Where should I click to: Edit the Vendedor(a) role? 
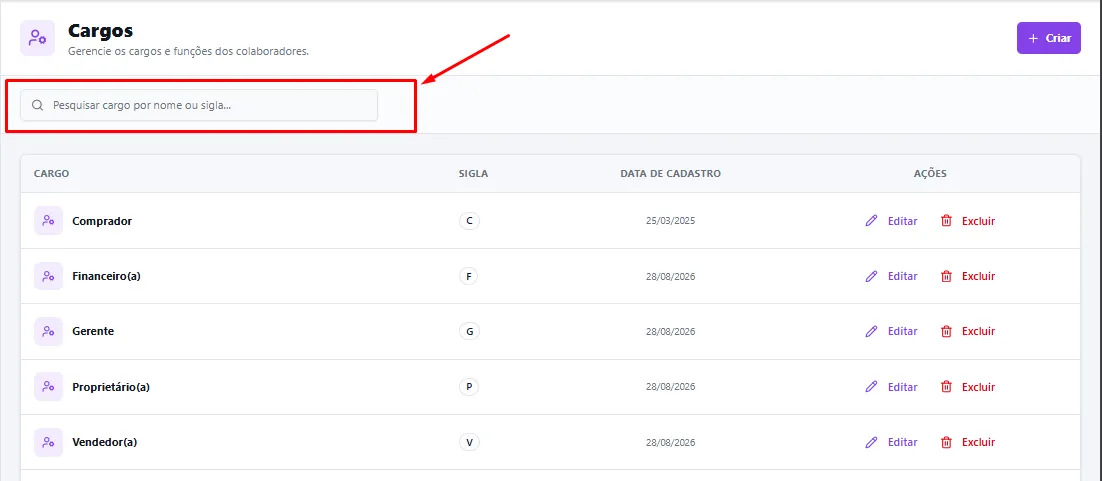pos(891,442)
